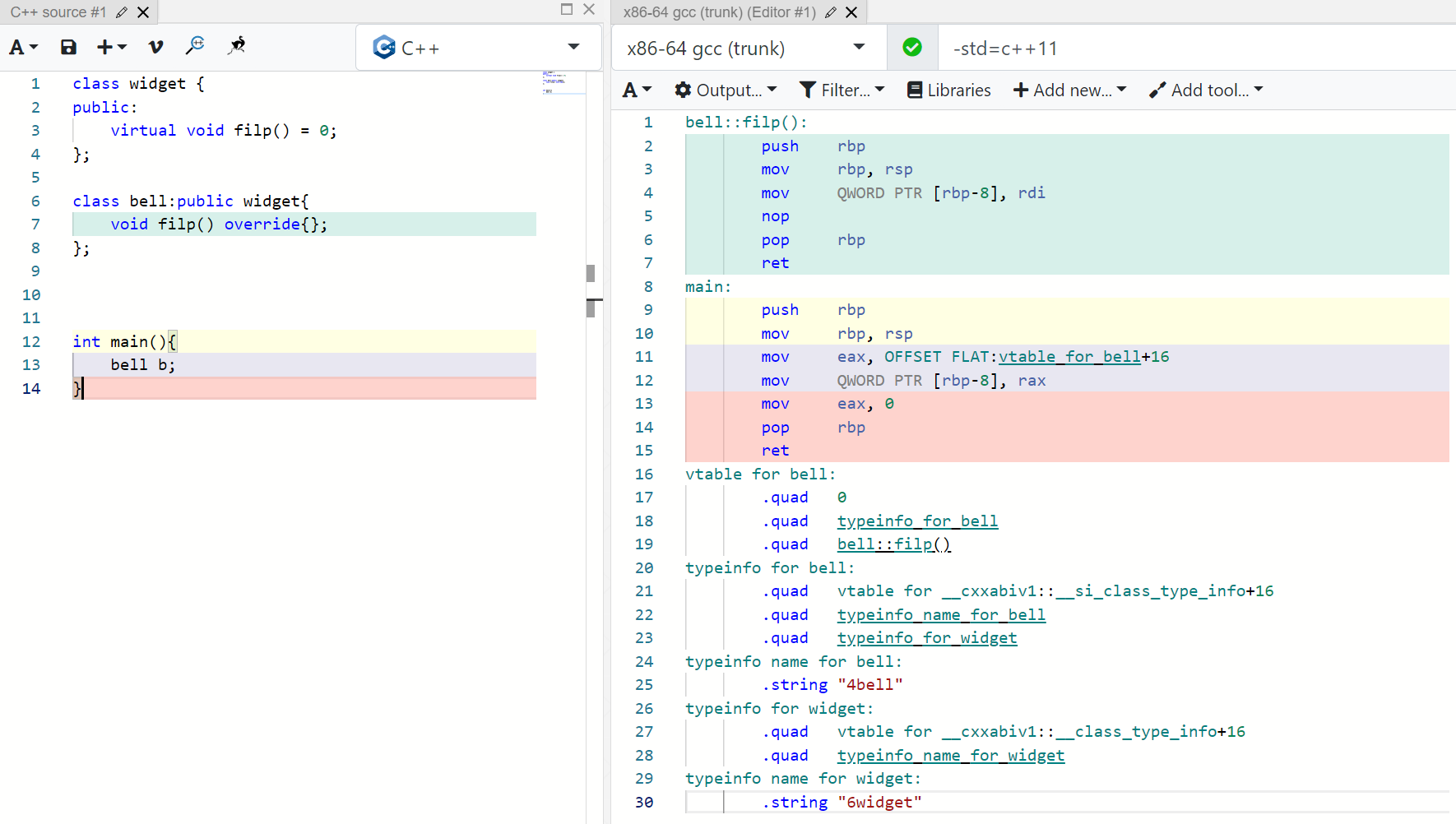Screen dimensions: 1456x824
Task: Click the Quick-bench icon
Action: [x=237, y=46]
